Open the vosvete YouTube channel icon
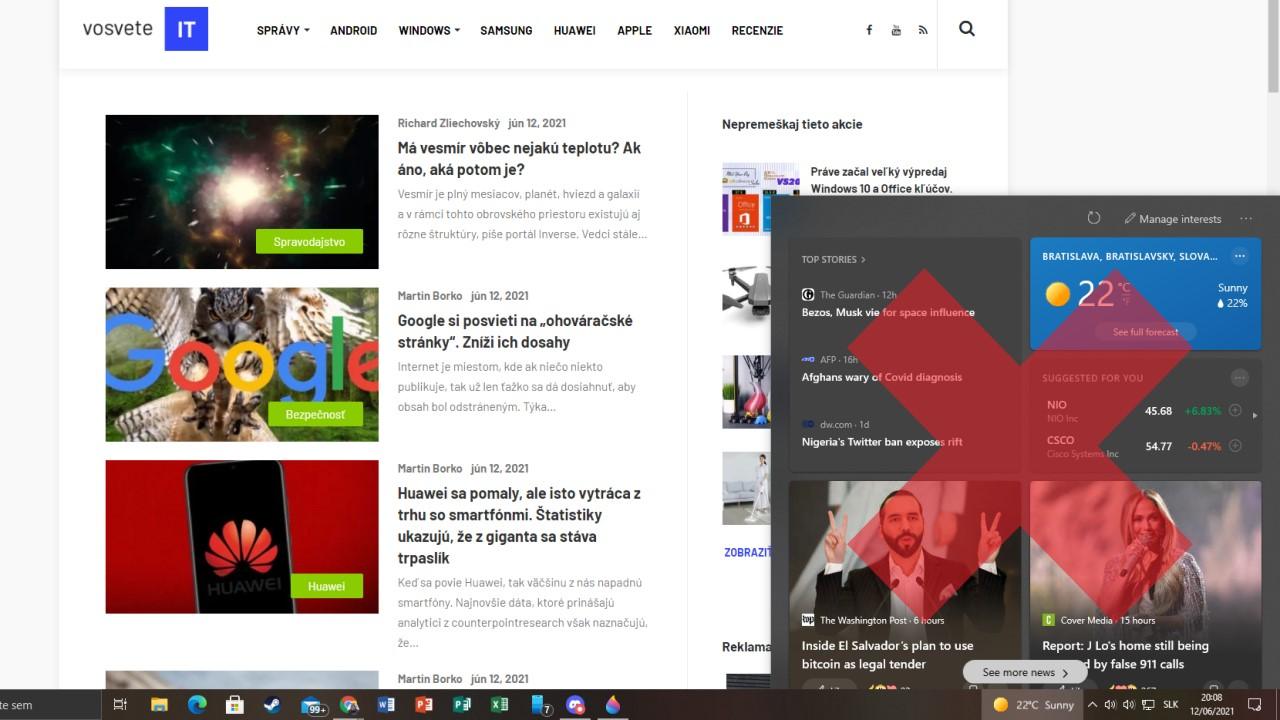 [896, 30]
